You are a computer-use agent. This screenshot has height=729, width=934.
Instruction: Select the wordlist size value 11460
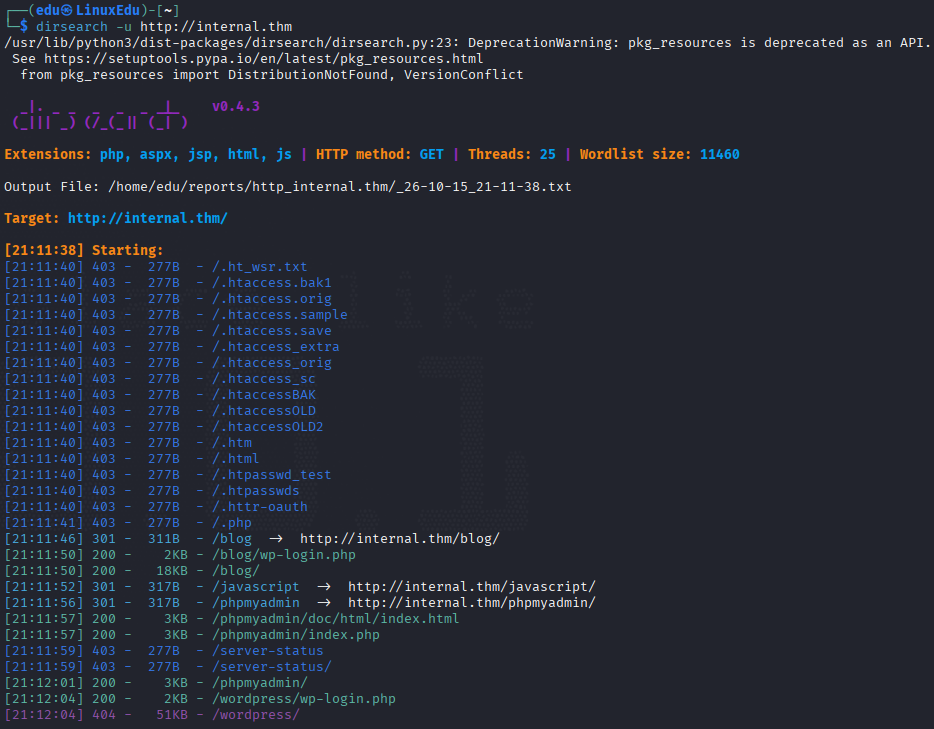coord(720,155)
